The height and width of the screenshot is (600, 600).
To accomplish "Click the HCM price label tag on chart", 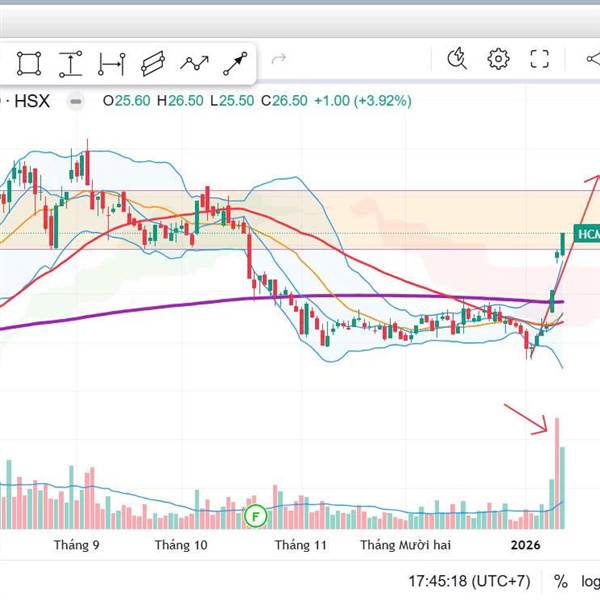I will [587, 234].
